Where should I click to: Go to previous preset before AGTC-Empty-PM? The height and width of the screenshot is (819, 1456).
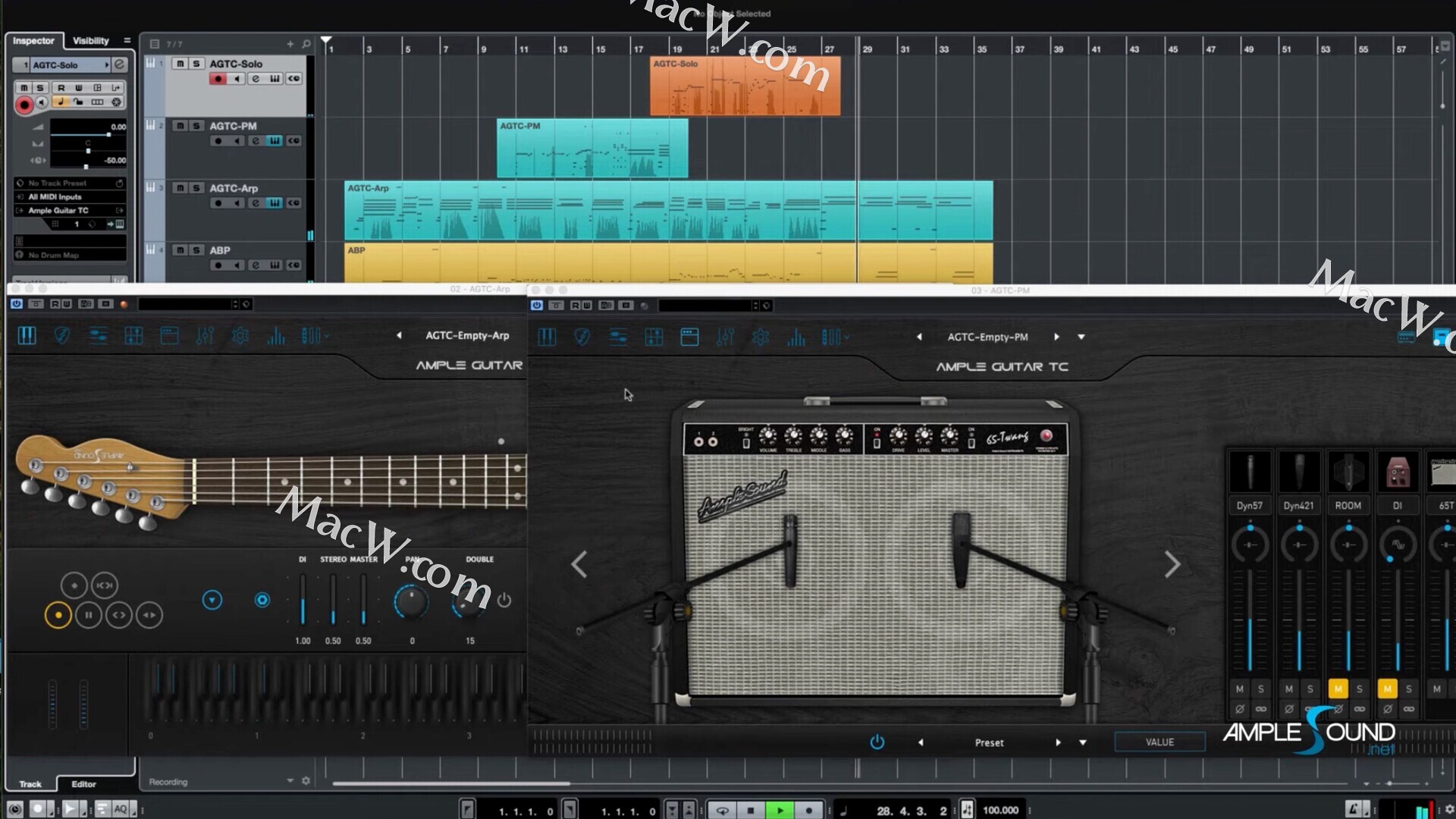[x=919, y=337]
